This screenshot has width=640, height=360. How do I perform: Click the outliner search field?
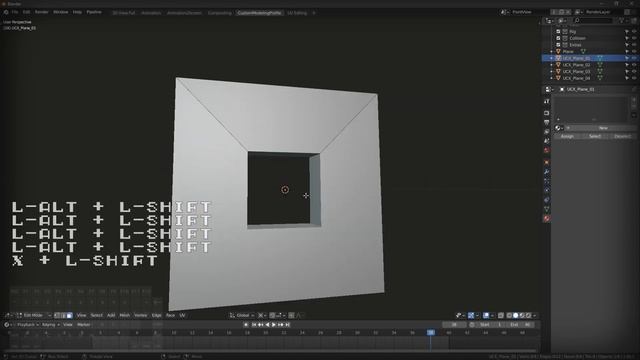tap(593, 20)
